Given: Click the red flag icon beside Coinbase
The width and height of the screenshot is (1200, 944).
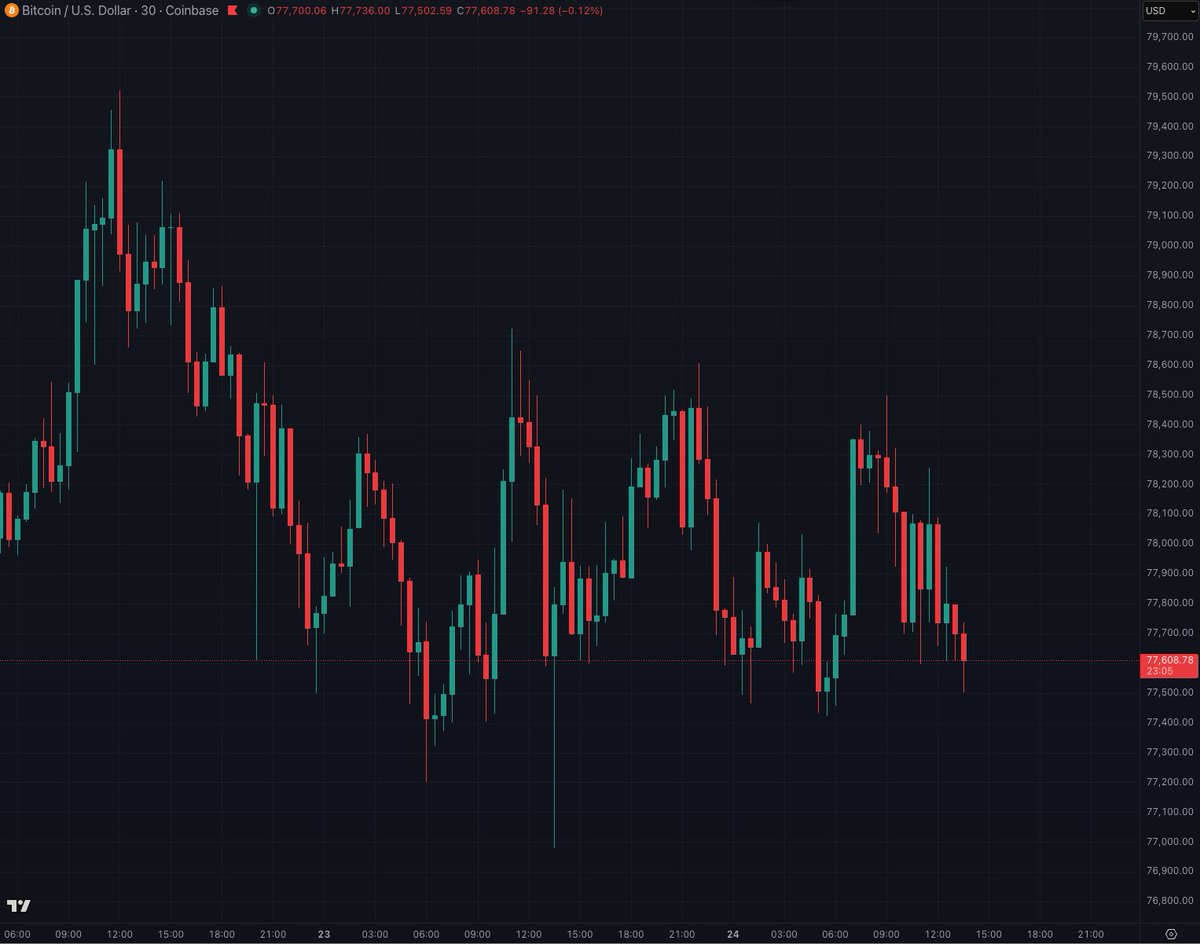Looking at the screenshot, I should click(x=232, y=11).
